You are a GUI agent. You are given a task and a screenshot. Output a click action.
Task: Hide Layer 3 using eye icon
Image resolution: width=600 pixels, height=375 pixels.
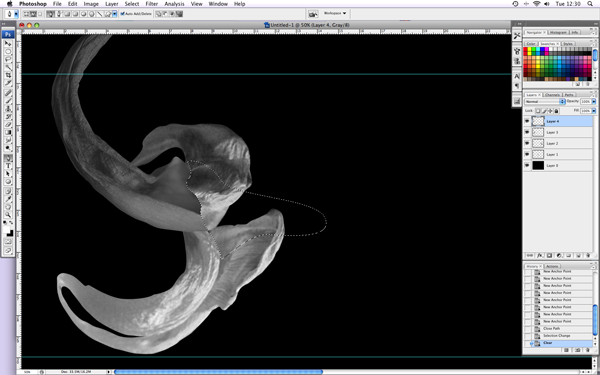pyautogui.click(x=527, y=132)
